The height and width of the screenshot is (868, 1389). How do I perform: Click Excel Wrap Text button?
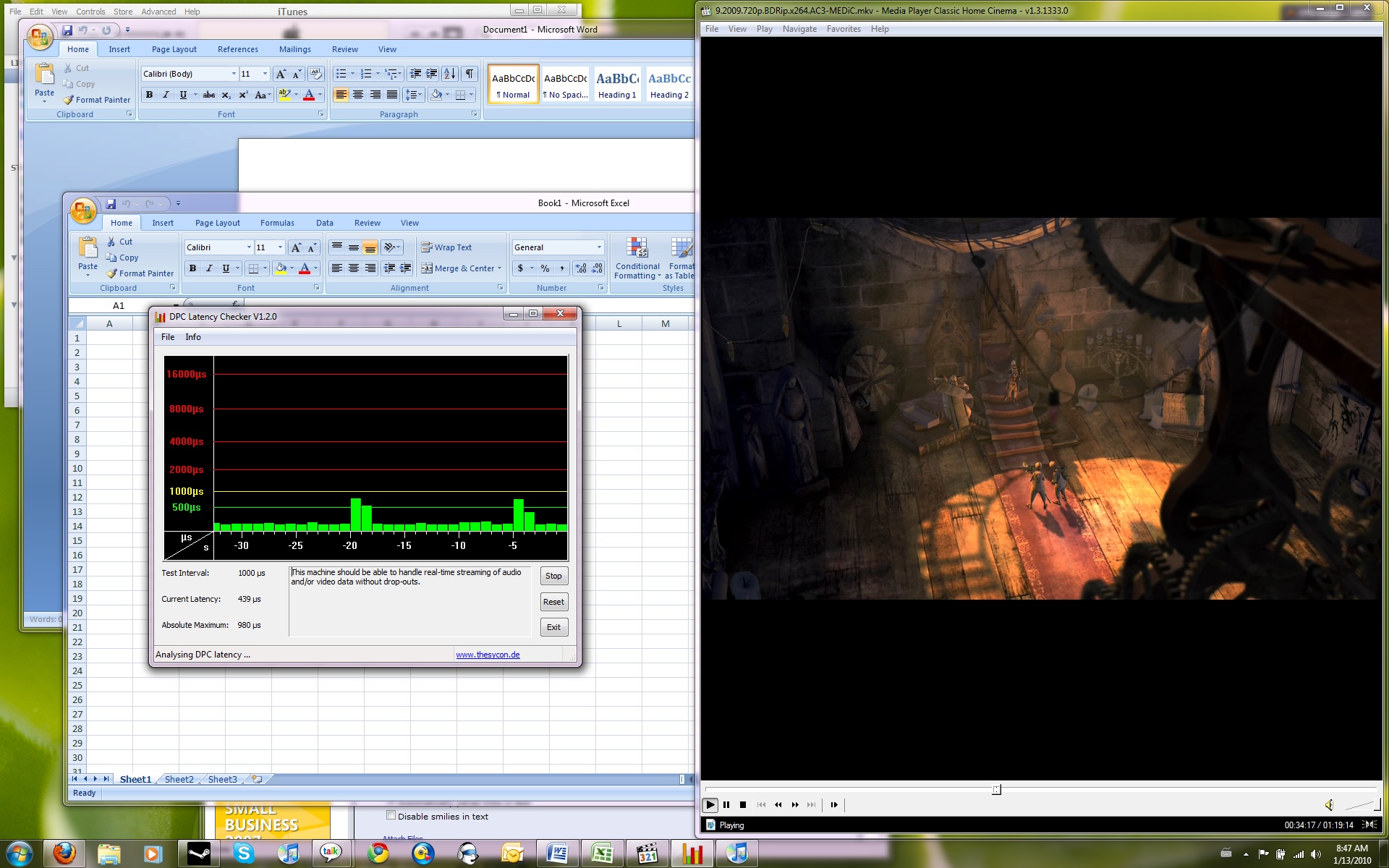point(446,247)
